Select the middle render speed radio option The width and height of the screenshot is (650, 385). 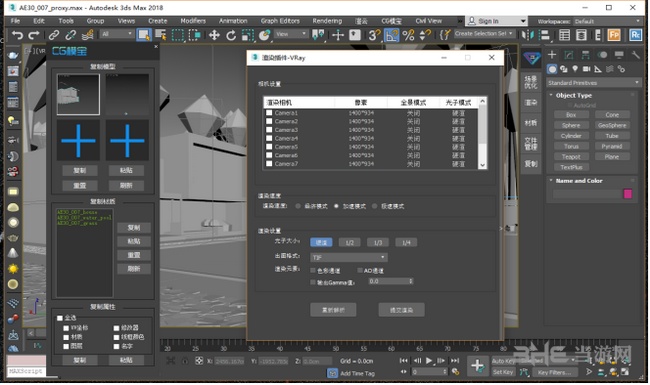pyautogui.click(x=336, y=206)
